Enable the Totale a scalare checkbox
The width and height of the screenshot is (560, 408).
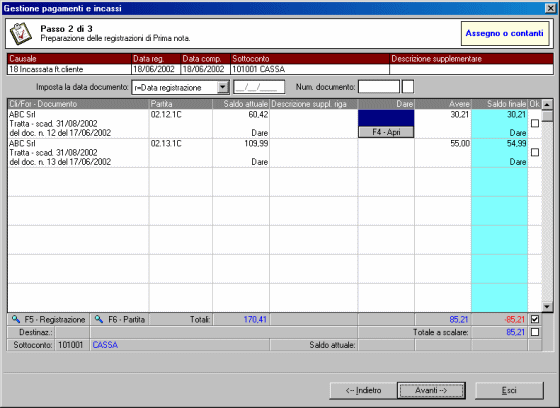click(x=535, y=332)
